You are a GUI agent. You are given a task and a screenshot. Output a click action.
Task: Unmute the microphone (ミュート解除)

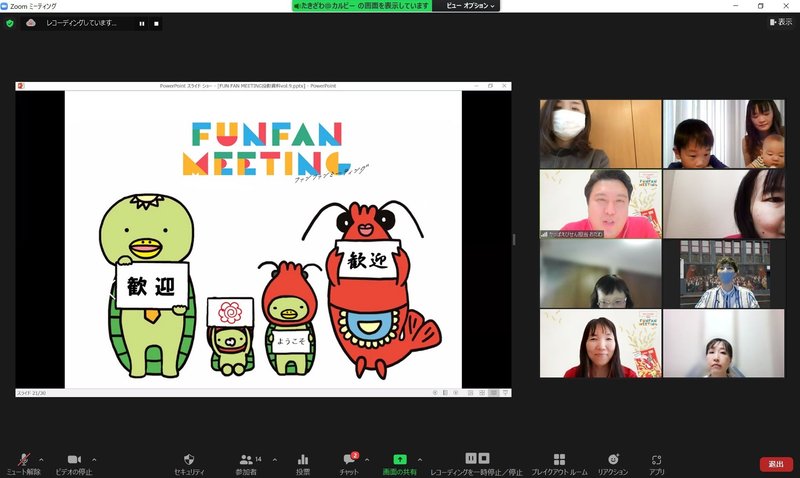point(23,464)
